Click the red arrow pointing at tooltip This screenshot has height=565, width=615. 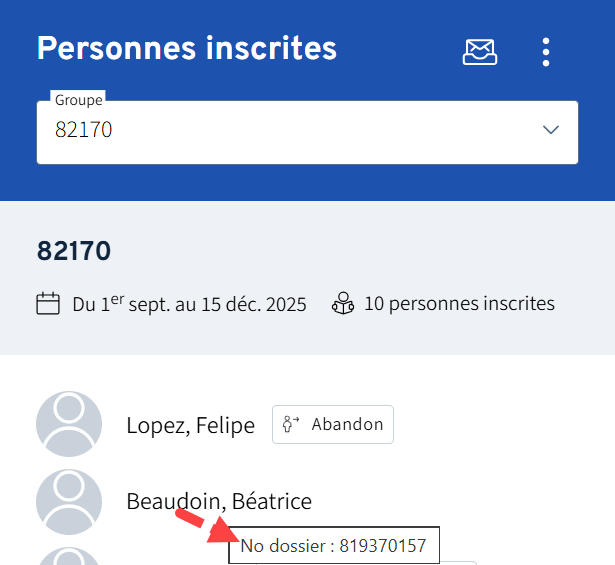click(202, 525)
